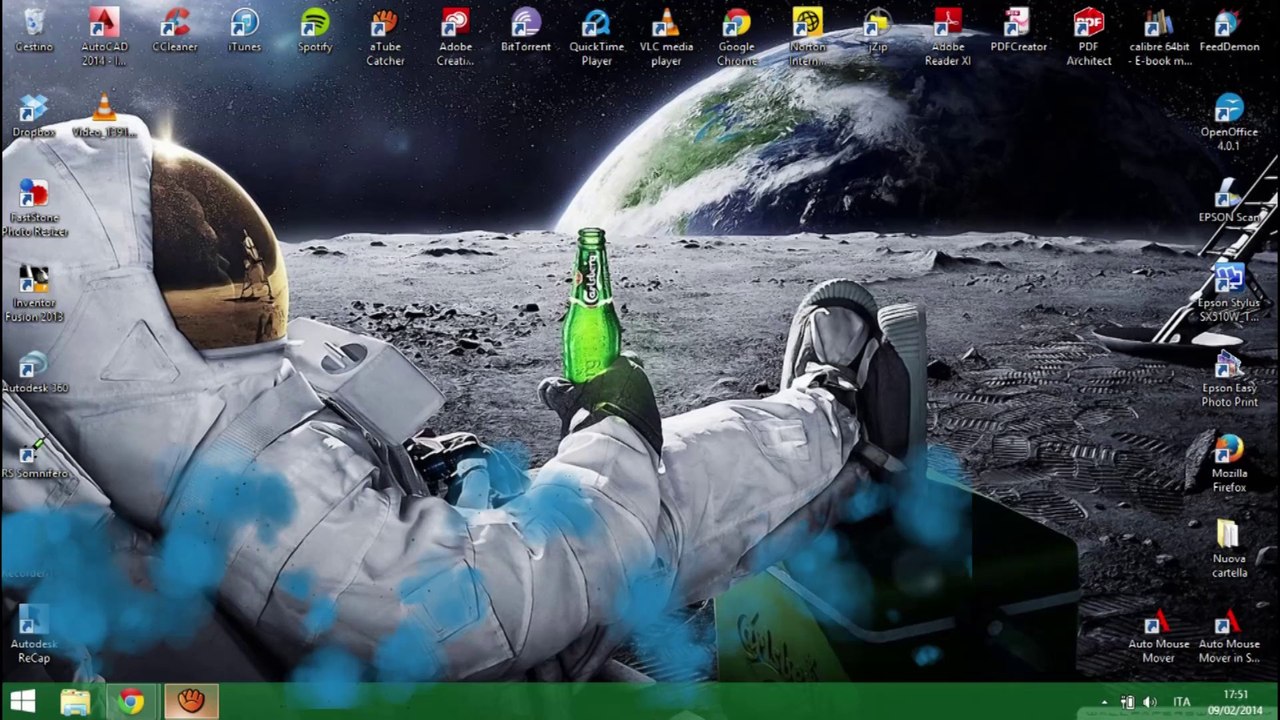Open the volume speaker tray icon

(x=1149, y=702)
